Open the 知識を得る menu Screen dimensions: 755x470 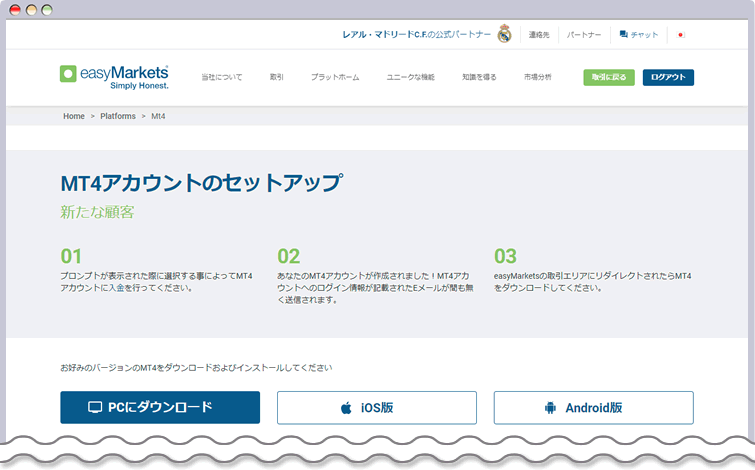pos(479,77)
